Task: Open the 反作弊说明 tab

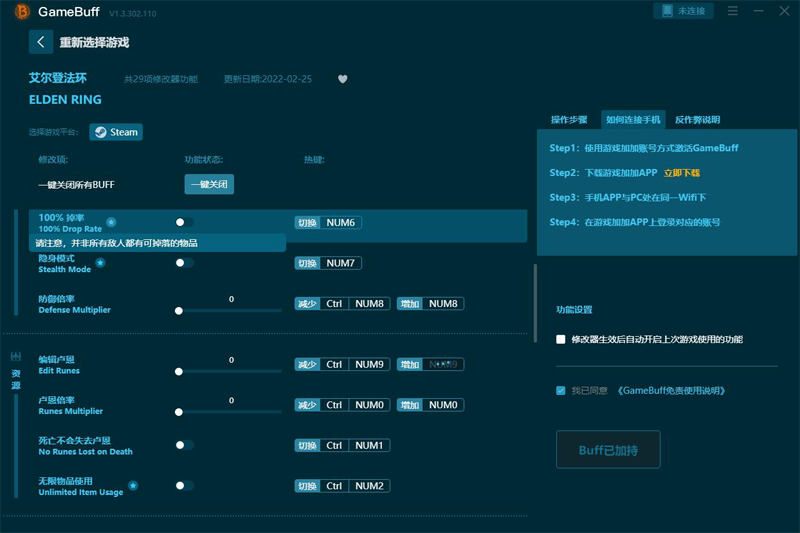Action: pos(697,119)
